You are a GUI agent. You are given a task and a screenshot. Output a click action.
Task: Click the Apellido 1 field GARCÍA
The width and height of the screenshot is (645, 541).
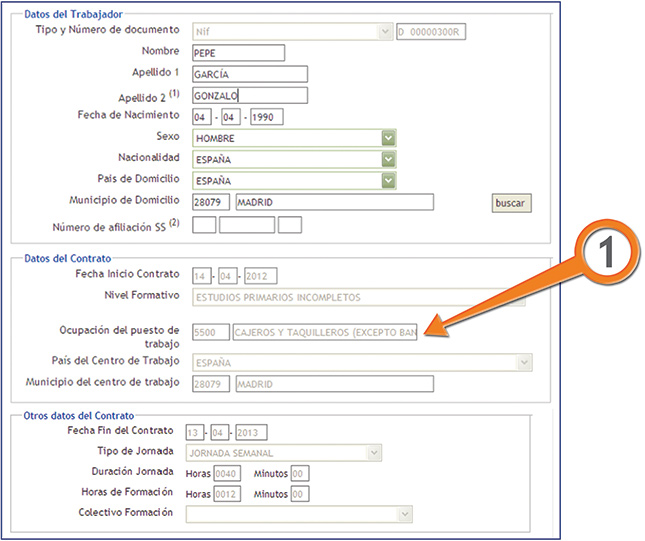(250, 74)
